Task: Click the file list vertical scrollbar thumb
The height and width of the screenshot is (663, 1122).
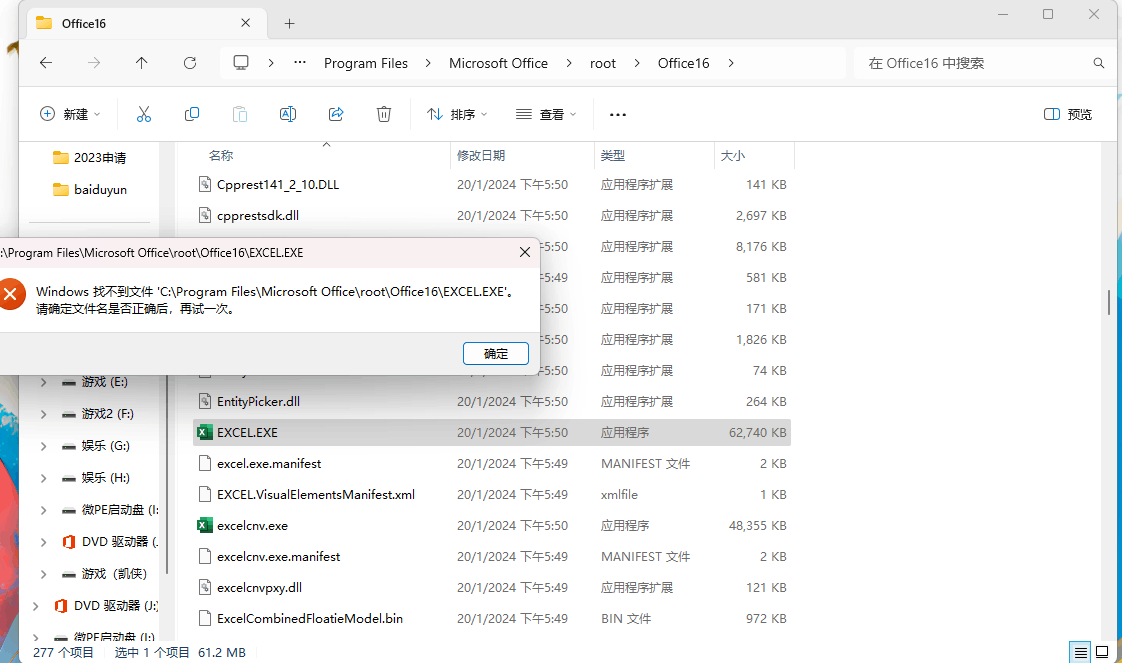Action: pos(1109,303)
